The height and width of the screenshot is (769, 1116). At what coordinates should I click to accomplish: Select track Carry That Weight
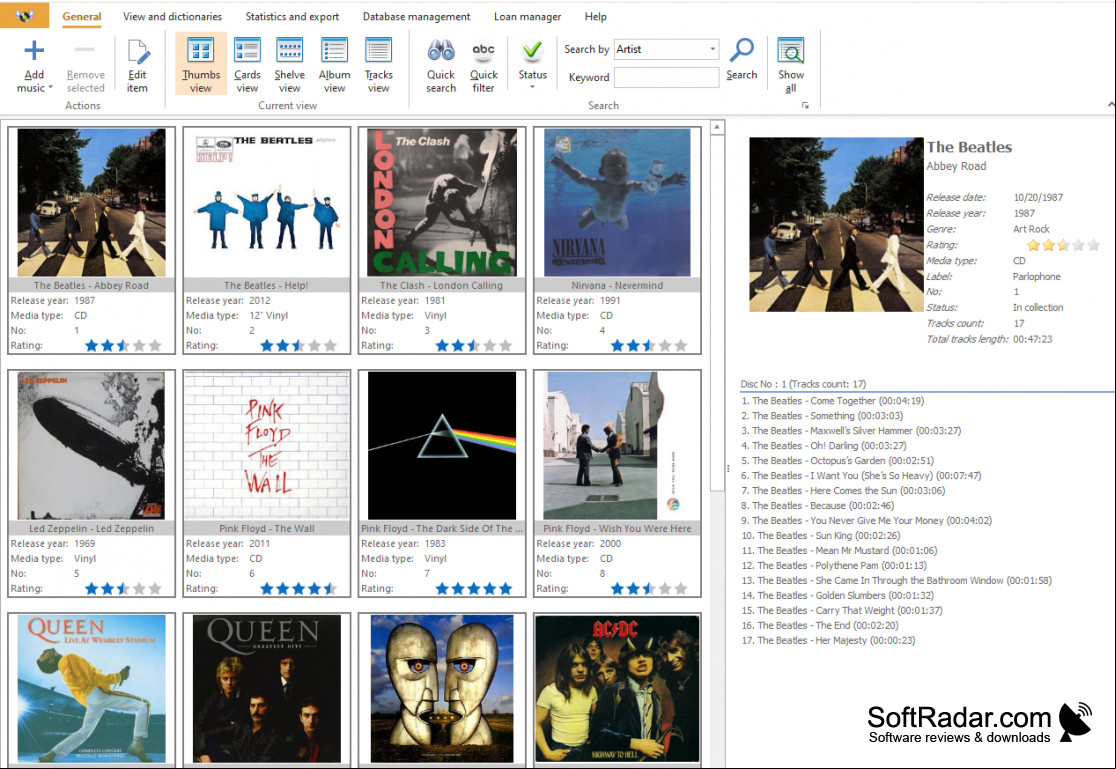tap(842, 610)
